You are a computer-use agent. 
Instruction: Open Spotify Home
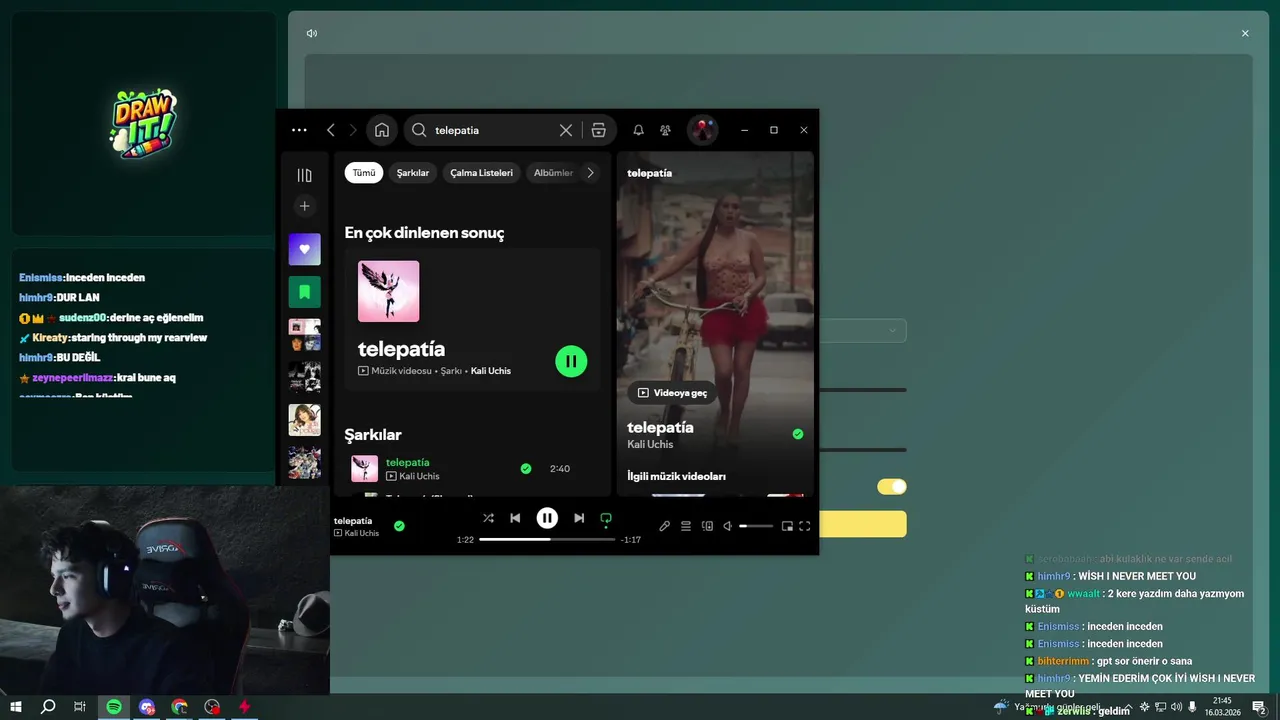(x=382, y=130)
